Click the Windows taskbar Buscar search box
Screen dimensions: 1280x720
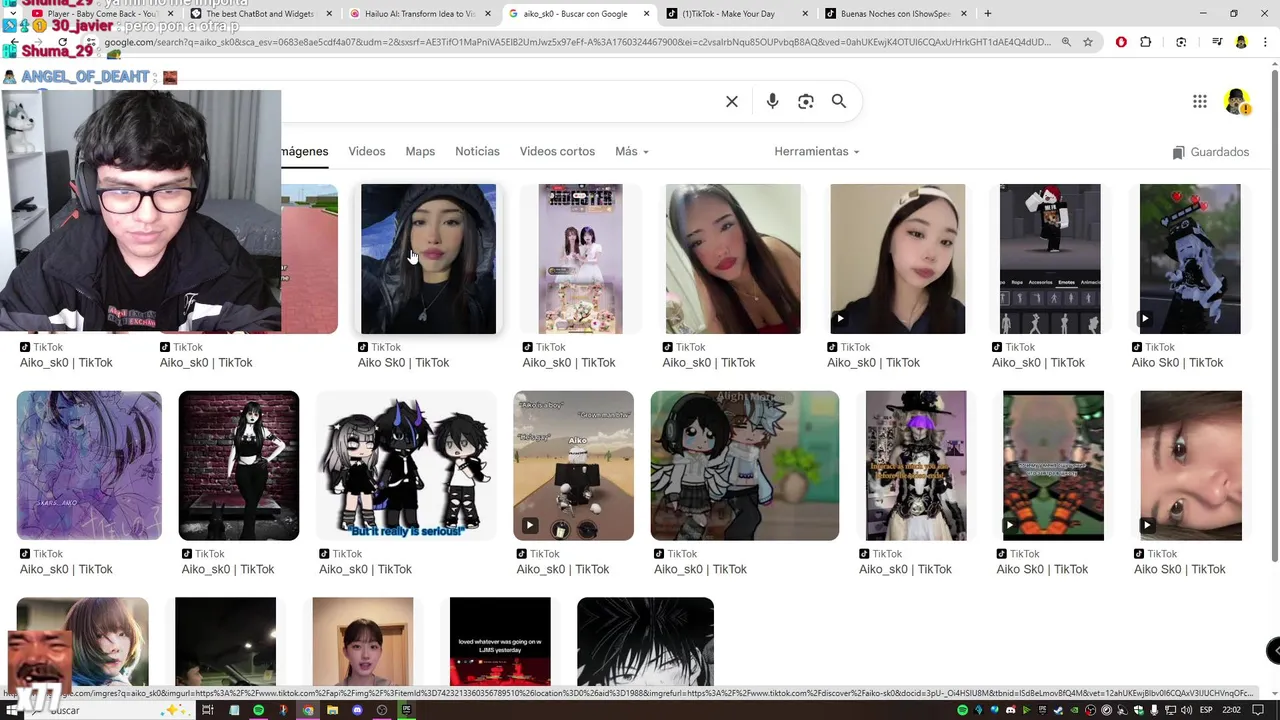110,710
